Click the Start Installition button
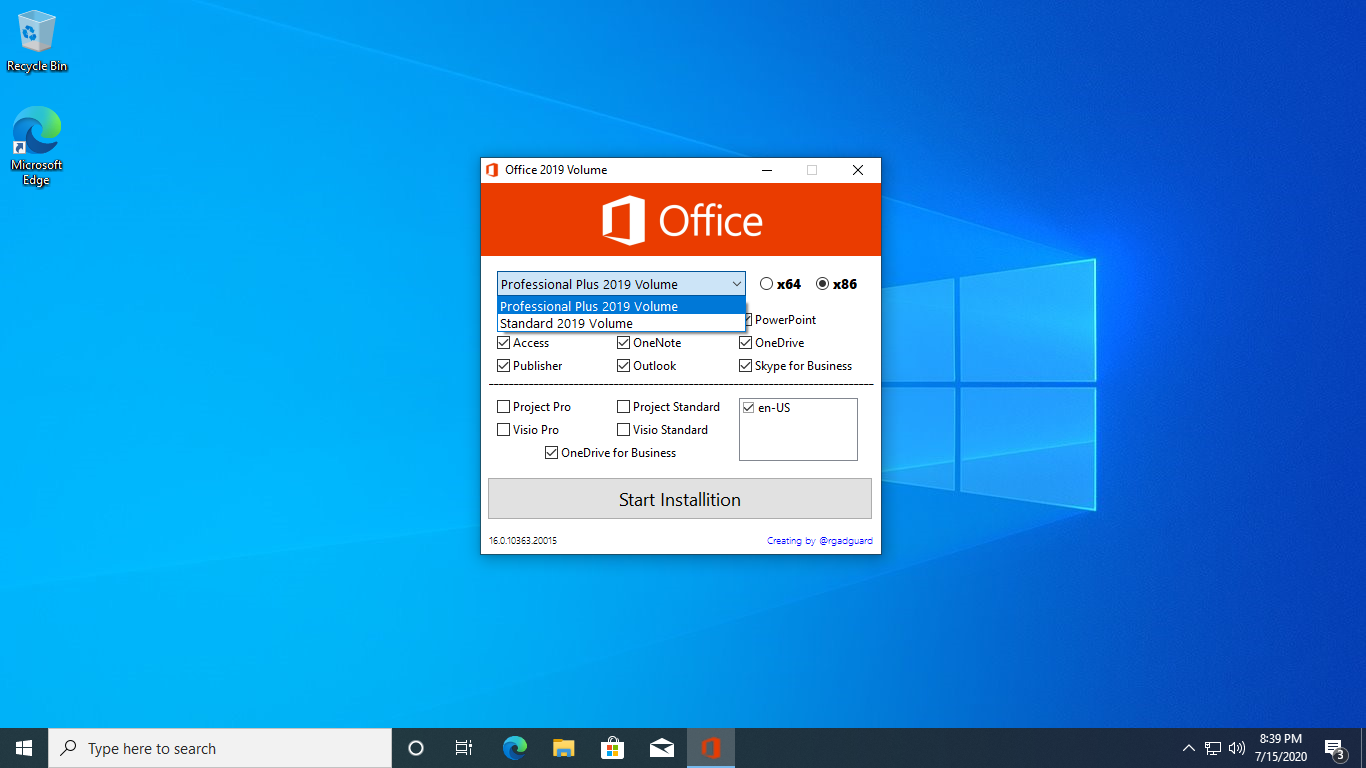 click(x=680, y=499)
